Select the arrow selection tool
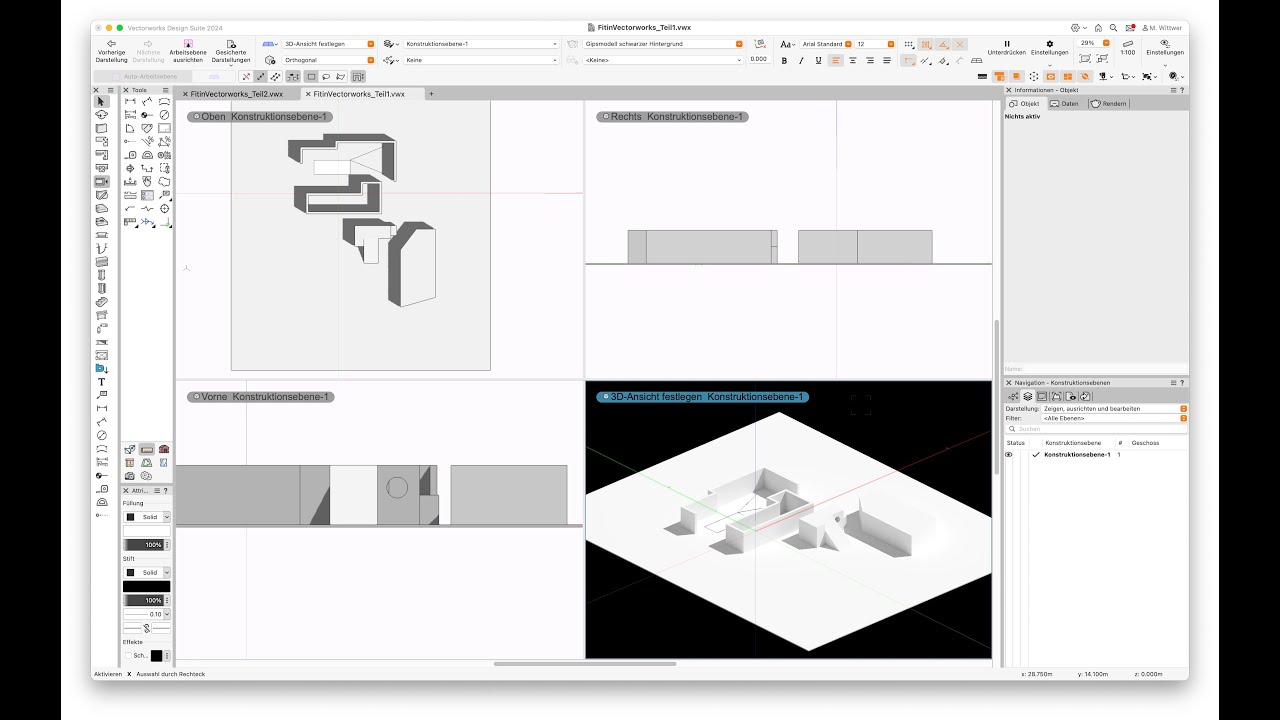This screenshot has width=1280, height=720. [101, 101]
